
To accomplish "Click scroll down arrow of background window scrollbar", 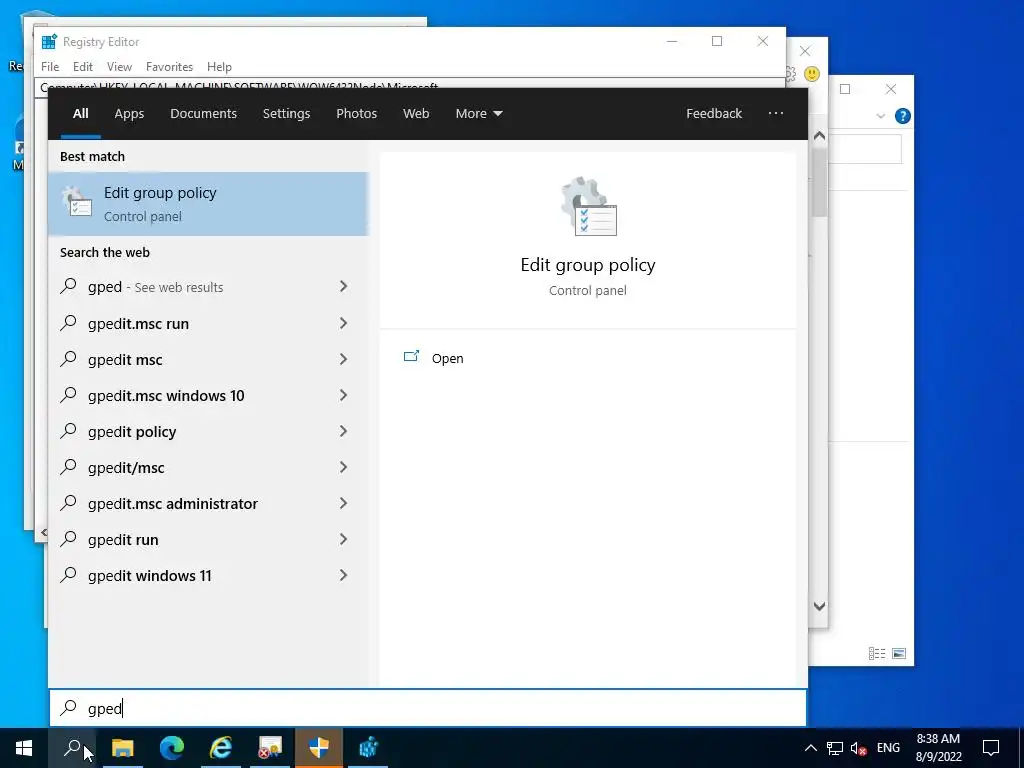I will point(819,606).
